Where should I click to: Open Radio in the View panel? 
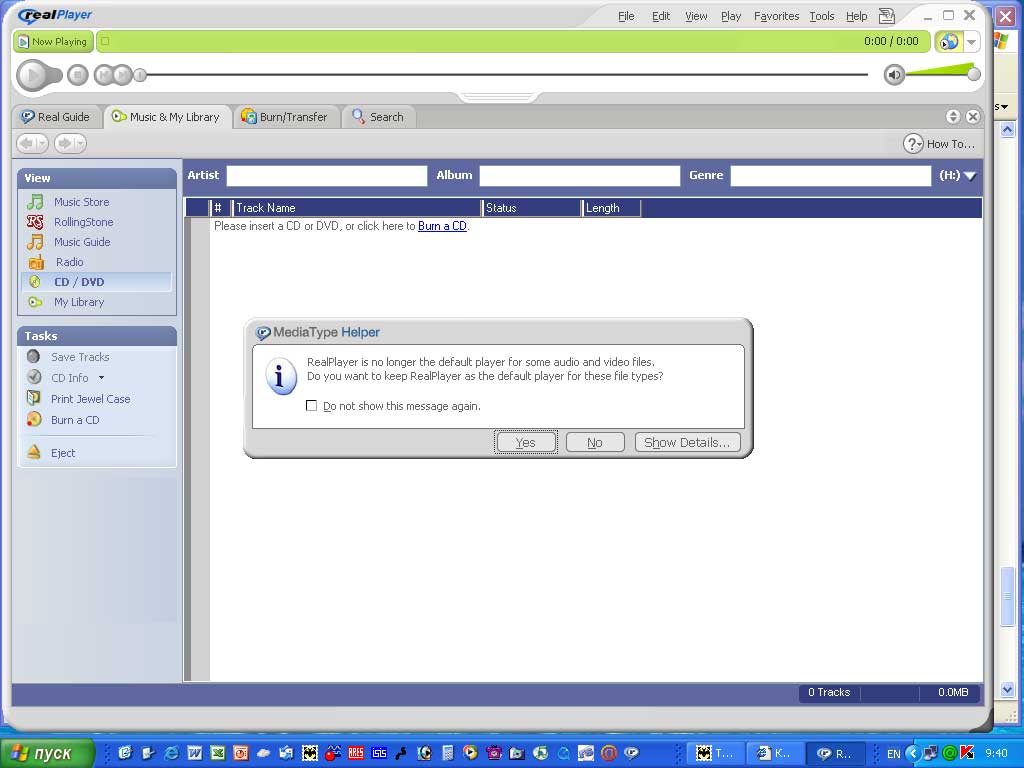tap(70, 262)
